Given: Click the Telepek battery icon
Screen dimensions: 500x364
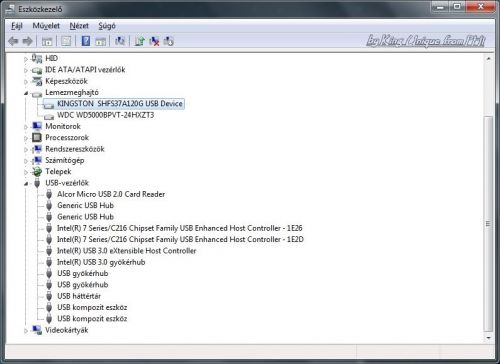Looking at the screenshot, I should click(x=37, y=172).
